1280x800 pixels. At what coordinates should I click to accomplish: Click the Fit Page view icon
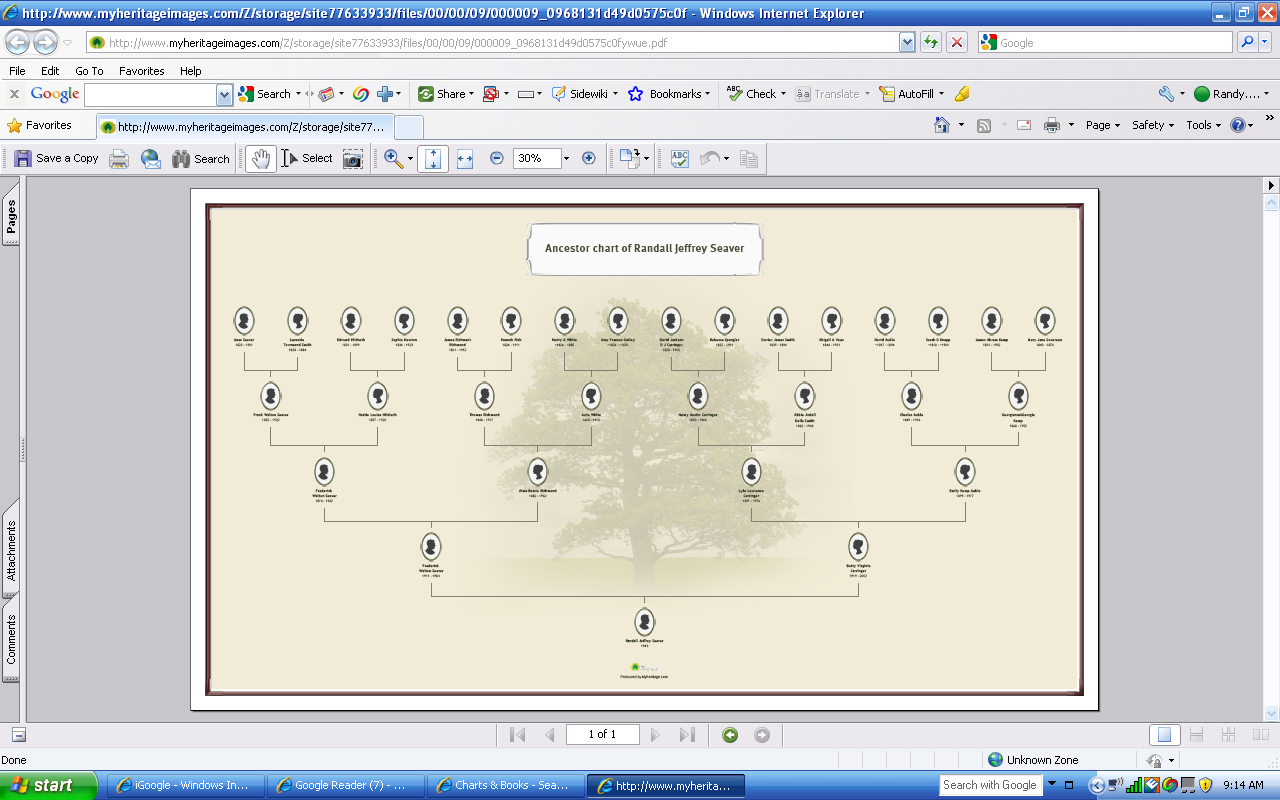pyautogui.click(x=432, y=158)
